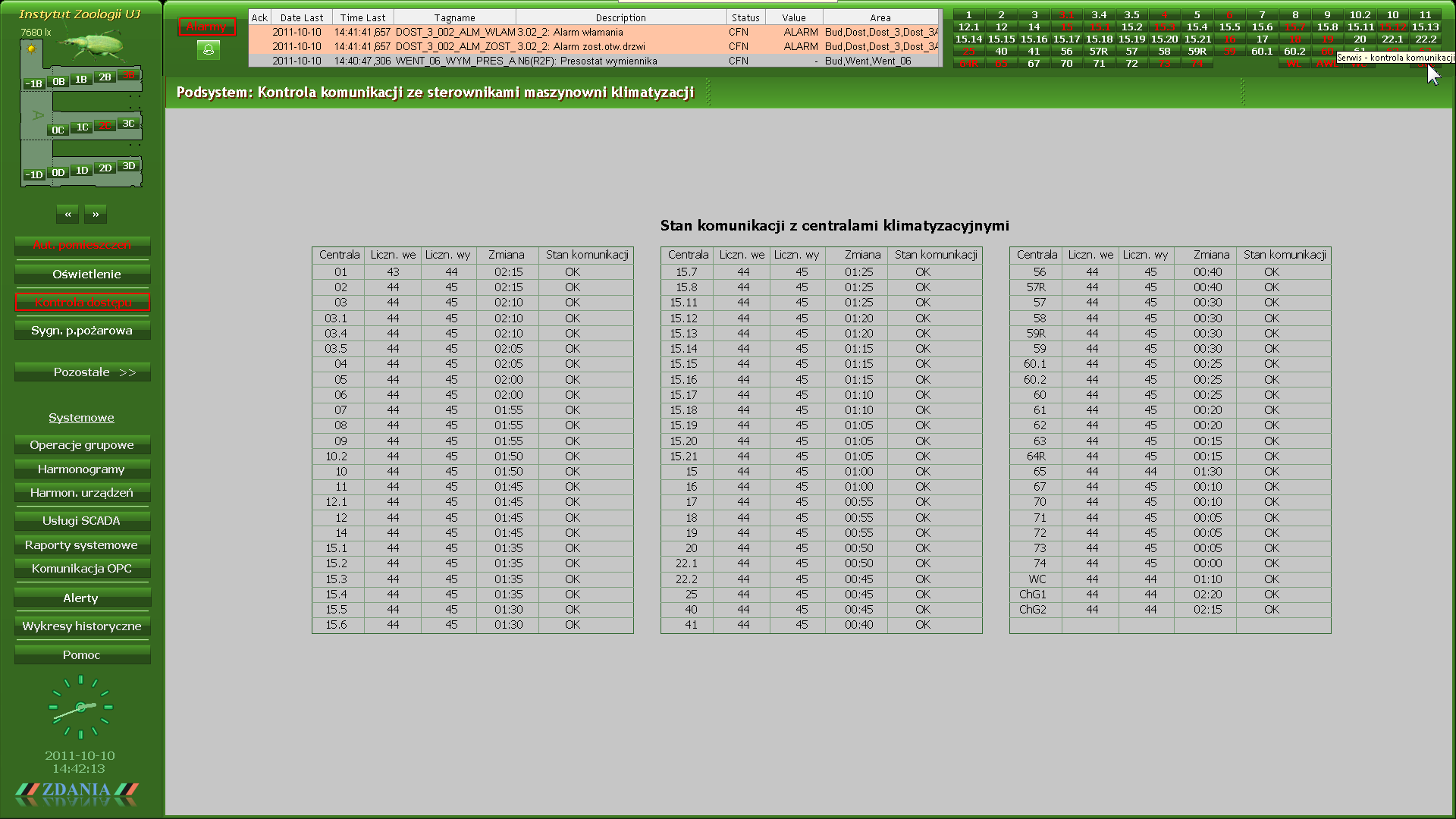Open air handling unit 57R button

pyautogui.click(x=1099, y=52)
